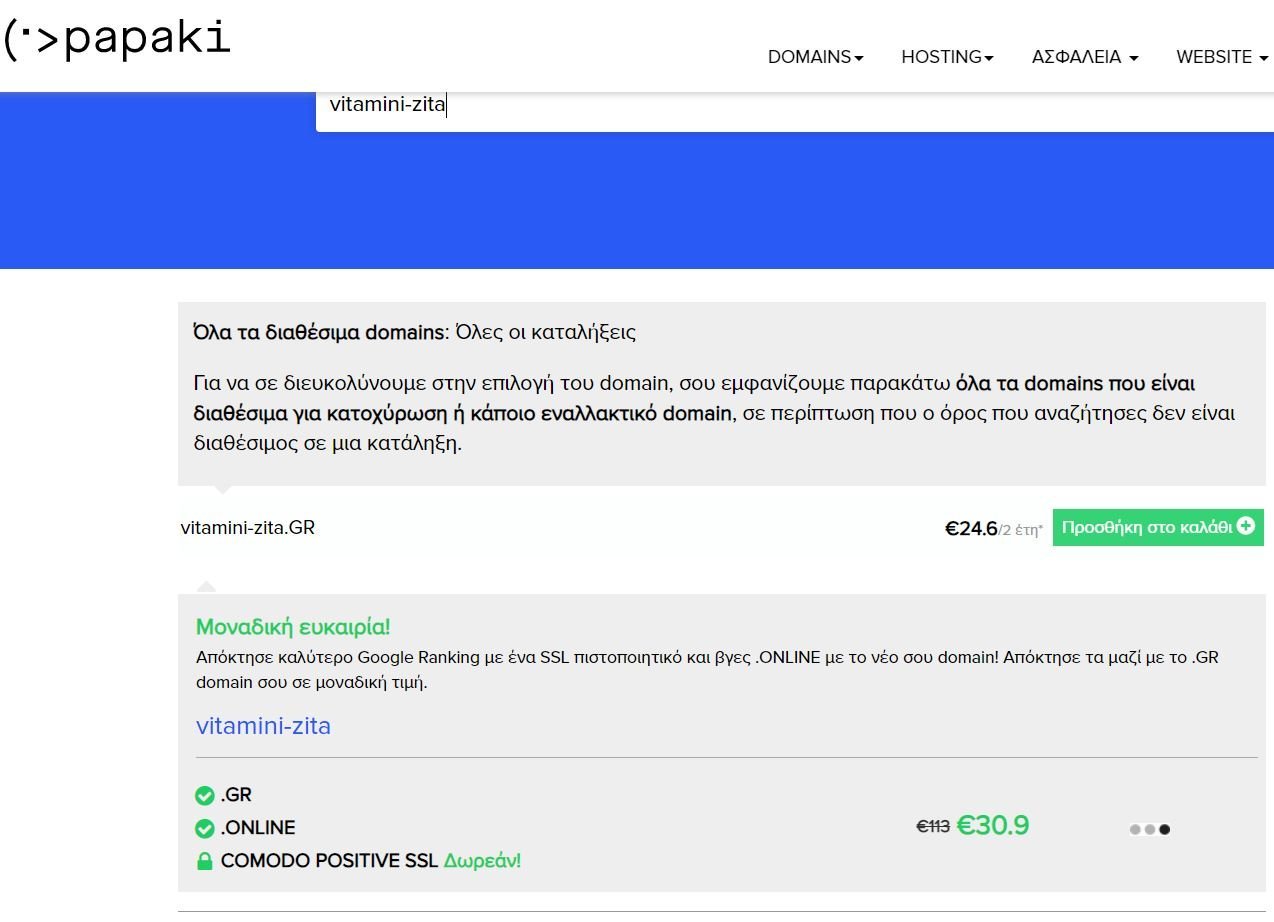Click the Μοναδική ευκαιρία! heading

[293, 627]
